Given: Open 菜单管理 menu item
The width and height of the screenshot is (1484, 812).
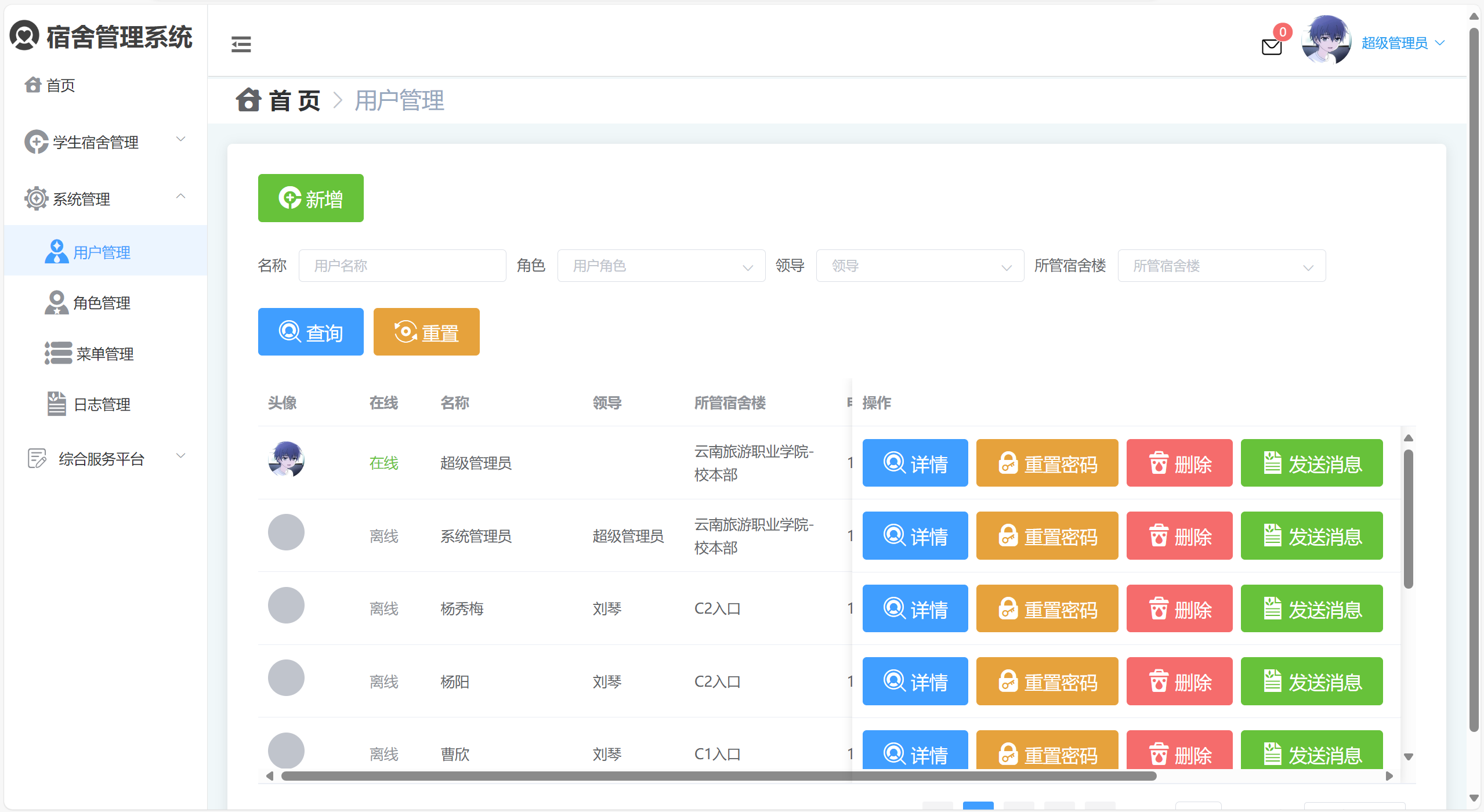Looking at the screenshot, I should [x=104, y=353].
